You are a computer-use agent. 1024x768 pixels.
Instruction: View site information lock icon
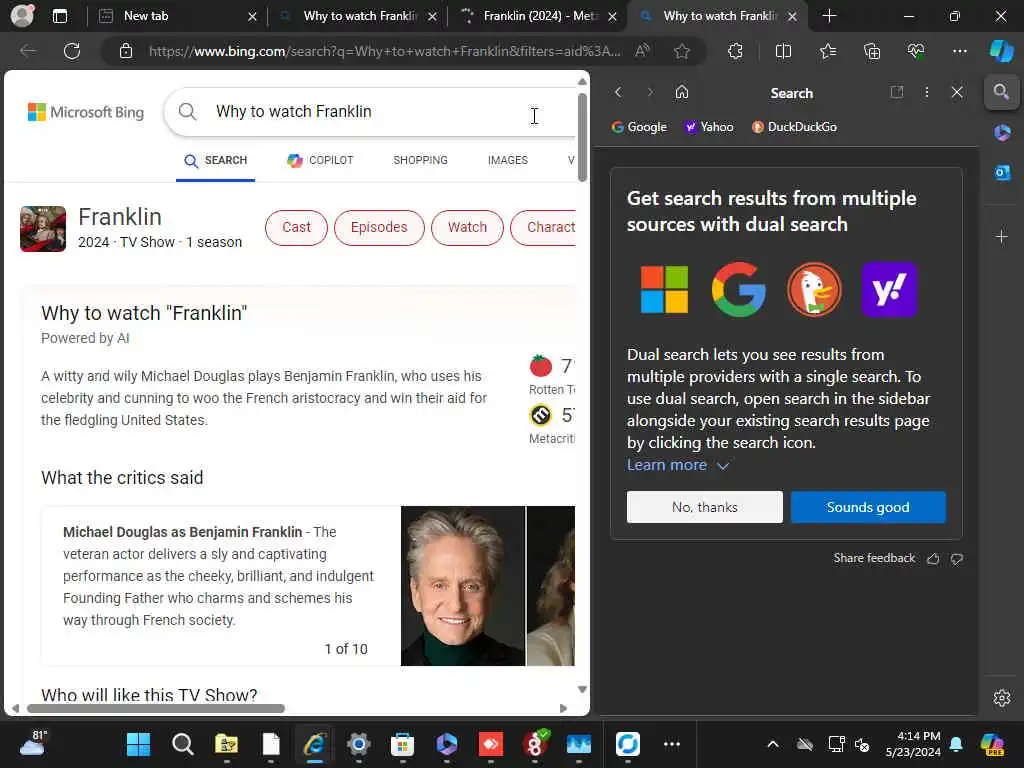click(126, 51)
